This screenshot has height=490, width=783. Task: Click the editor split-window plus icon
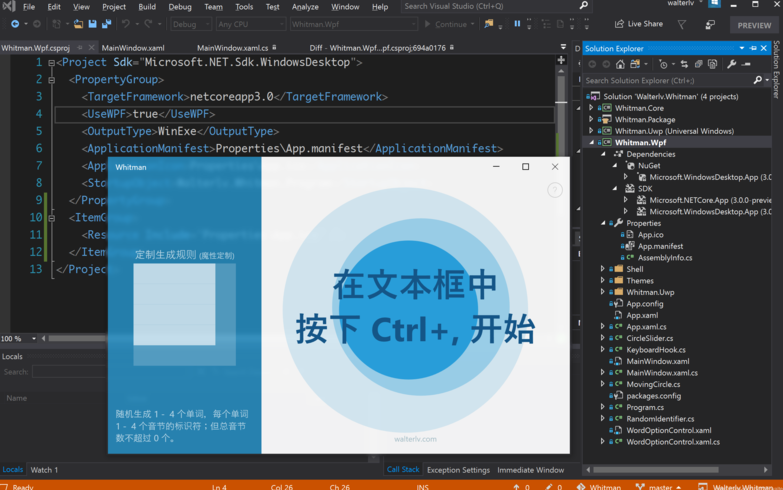pos(561,60)
